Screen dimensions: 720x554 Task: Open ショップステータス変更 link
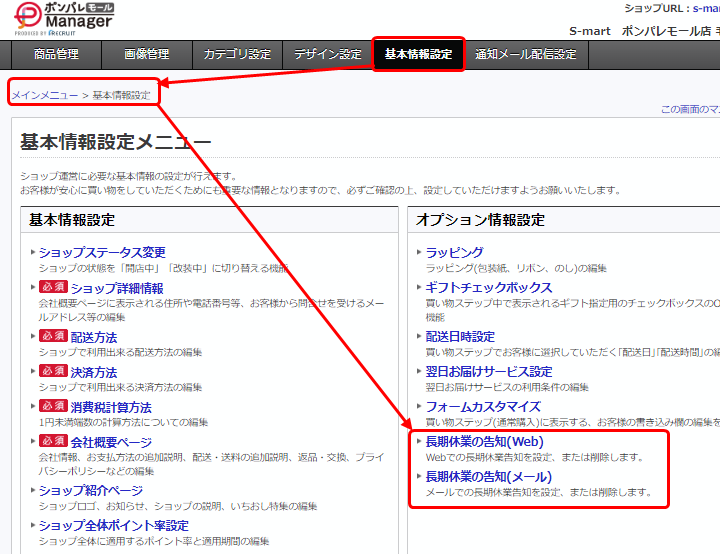coord(102,252)
